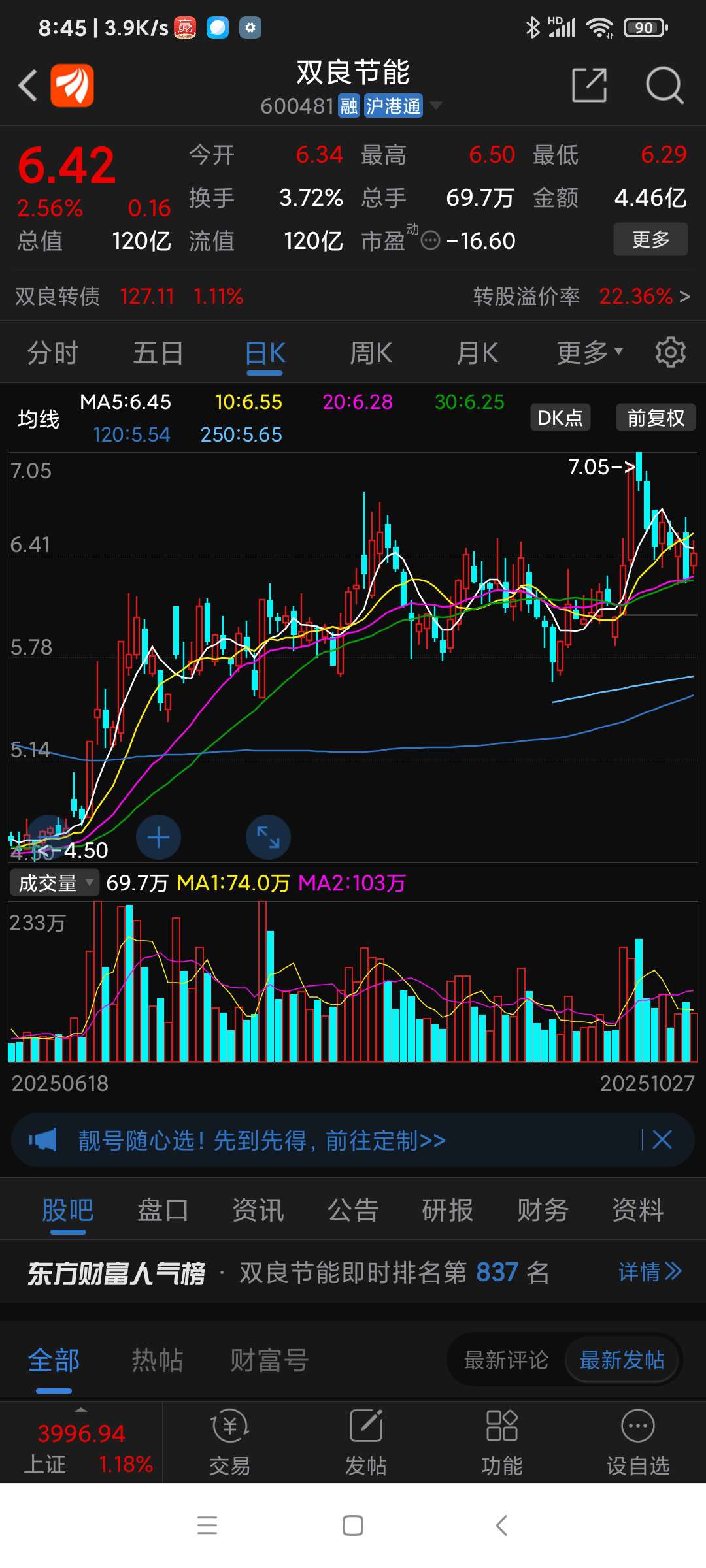706x1568 pixels.
Task: Toggle 前复权 adjustment mode
Action: tap(656, 417)
